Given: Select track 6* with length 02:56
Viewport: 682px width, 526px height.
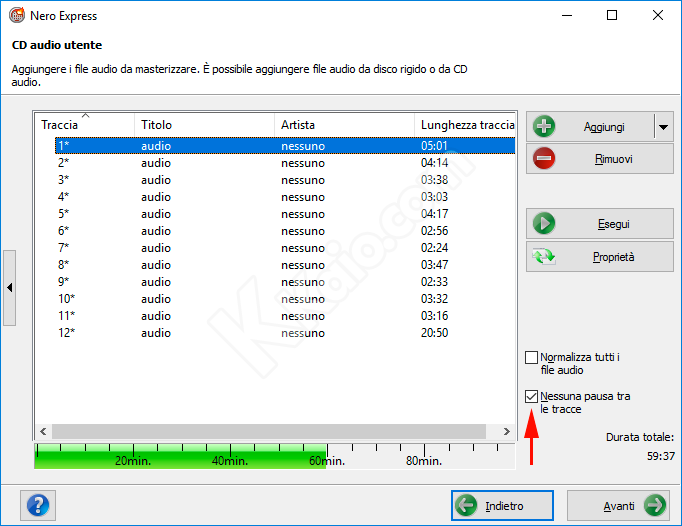Looking at the screenshot, I should [285, 231].
